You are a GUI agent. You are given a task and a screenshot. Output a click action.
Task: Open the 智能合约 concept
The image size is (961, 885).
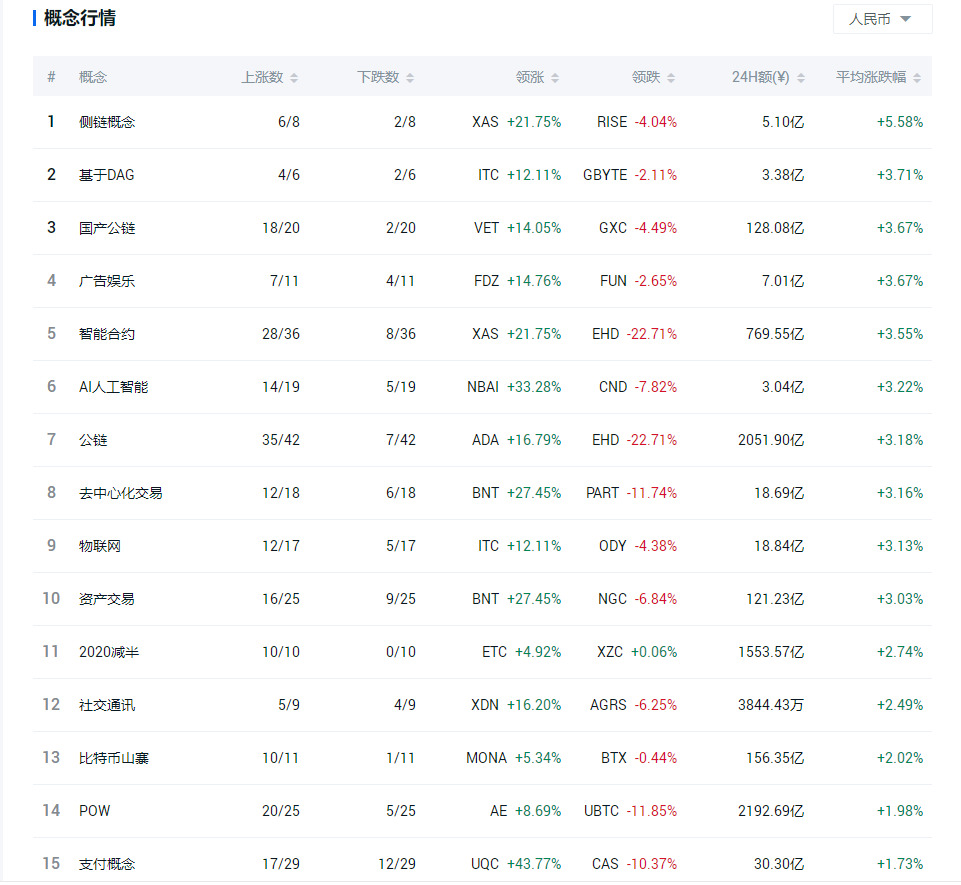tap(107, 334)
